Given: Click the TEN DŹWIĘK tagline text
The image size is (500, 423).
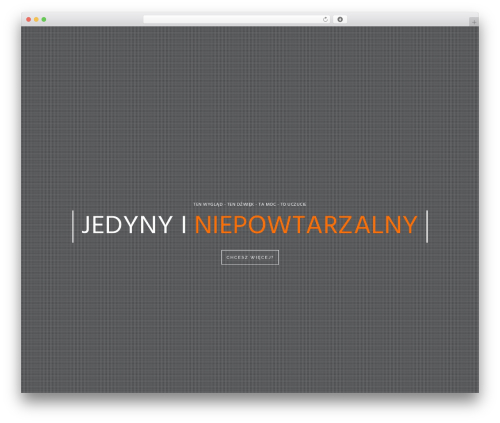Looking at the screenshot, I should coord(241,204).
